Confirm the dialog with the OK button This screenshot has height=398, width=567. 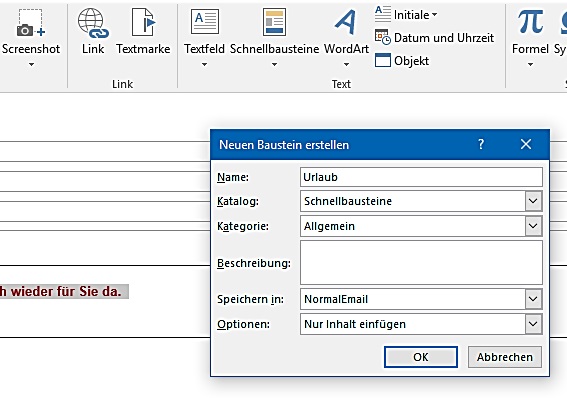pos(421,357)
